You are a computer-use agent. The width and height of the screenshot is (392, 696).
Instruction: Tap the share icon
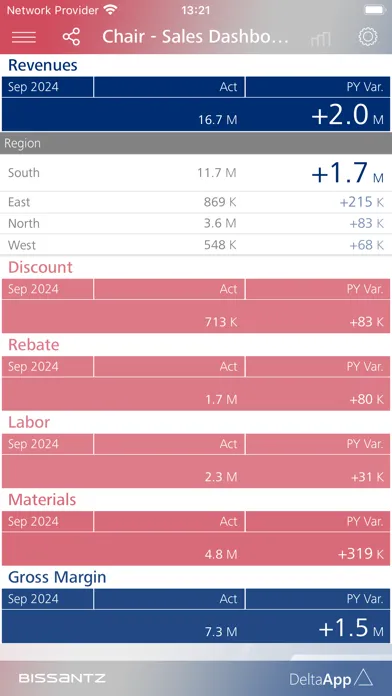(x=71, y=37)
